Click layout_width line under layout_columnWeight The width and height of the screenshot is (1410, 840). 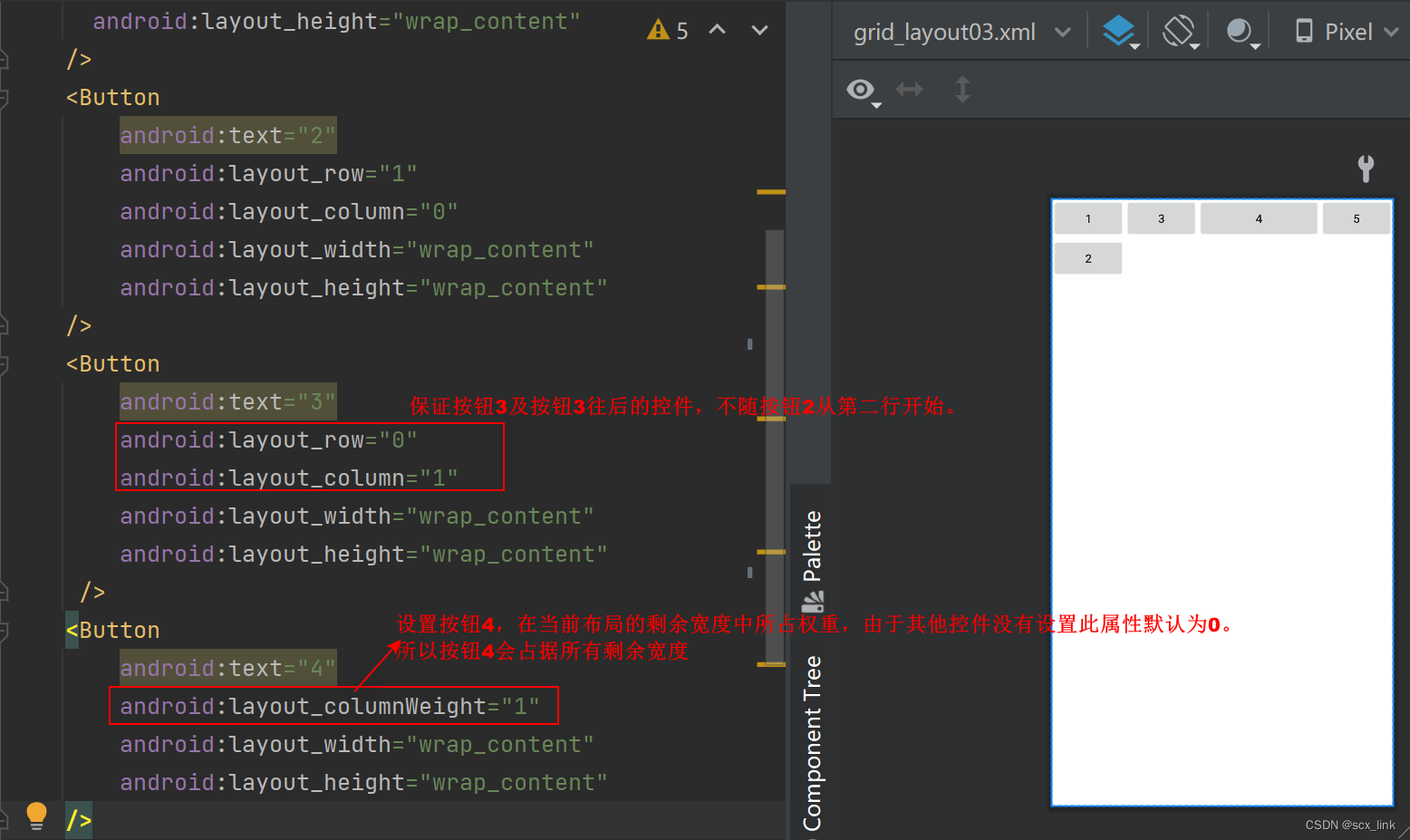(357, 744)
